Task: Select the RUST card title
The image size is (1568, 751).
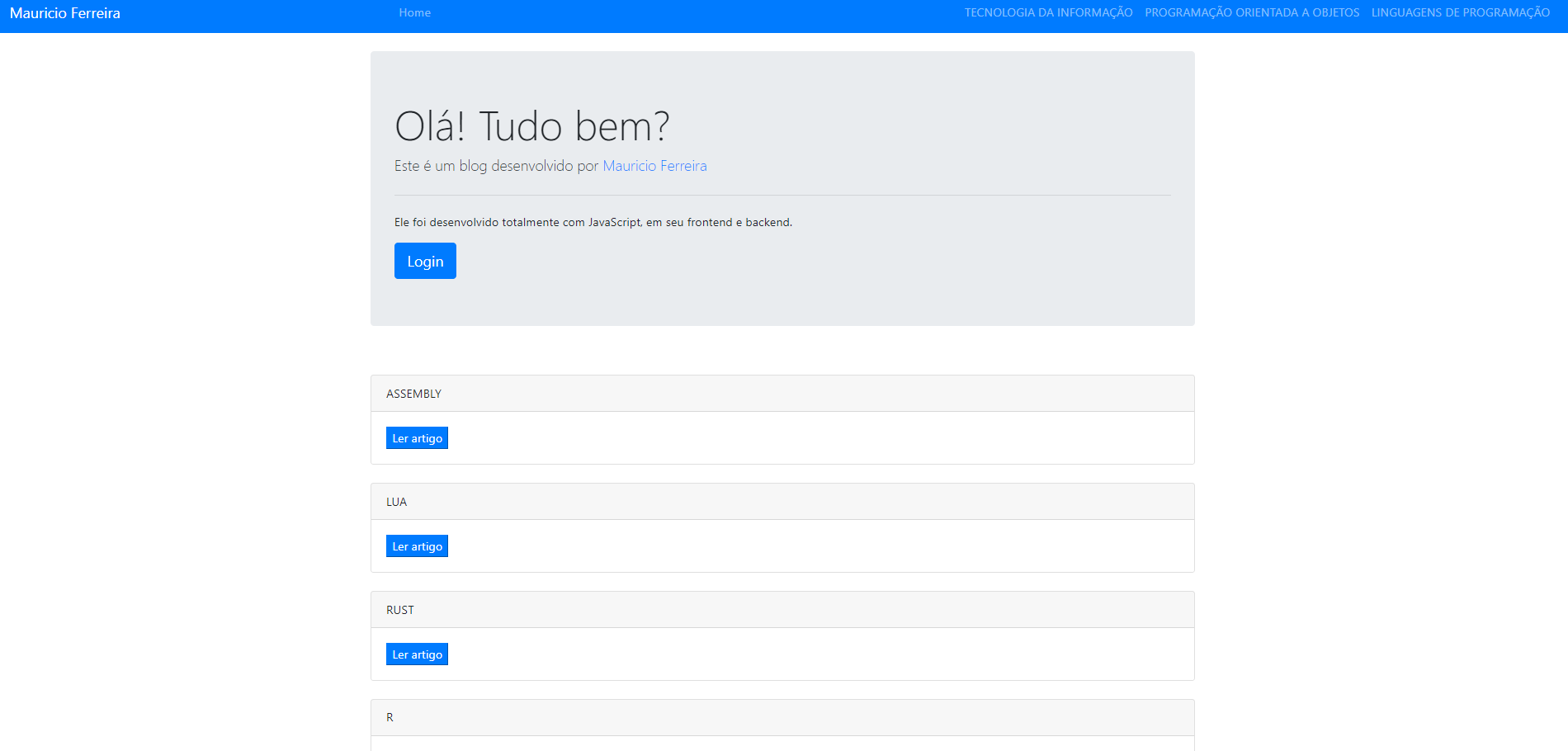Action: coord(400,610)
